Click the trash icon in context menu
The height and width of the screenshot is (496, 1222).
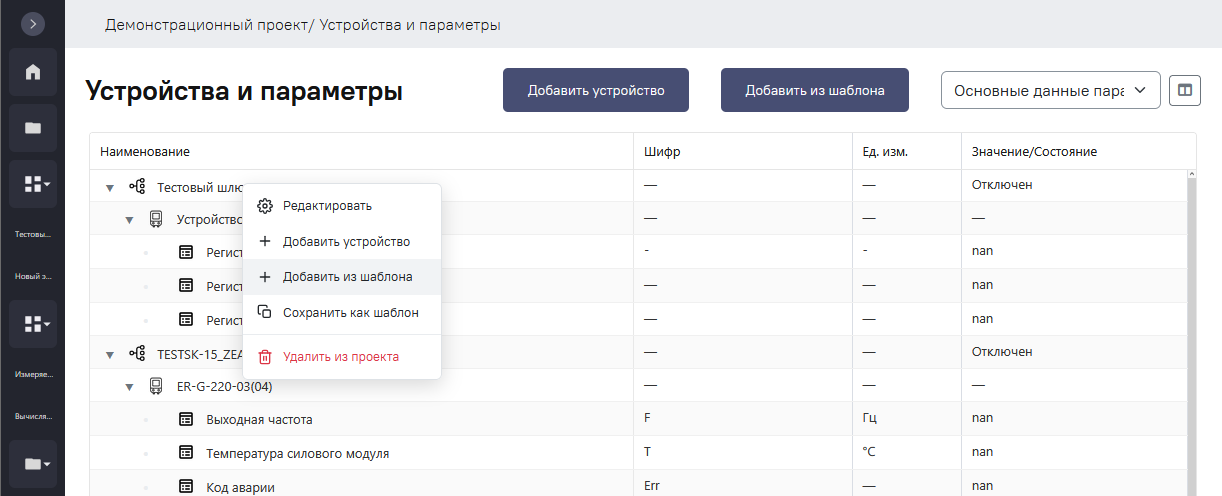coord(265,357)
